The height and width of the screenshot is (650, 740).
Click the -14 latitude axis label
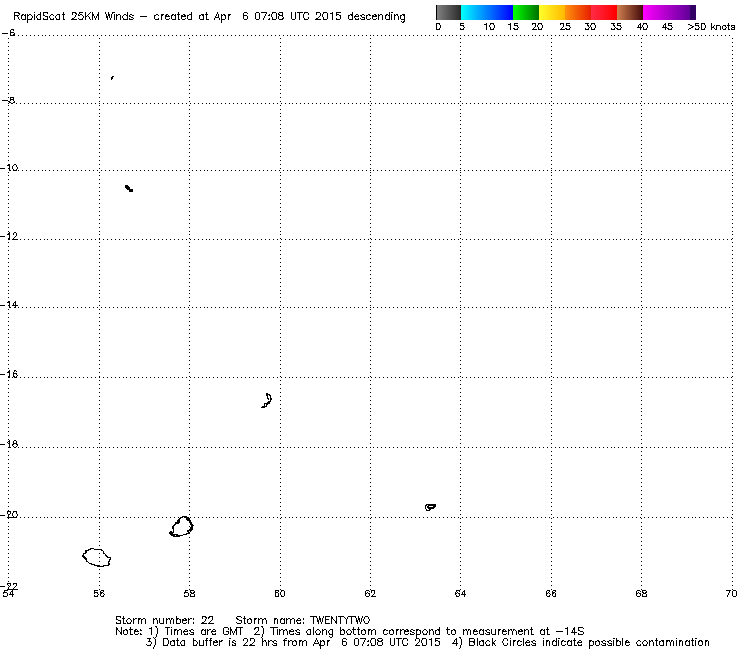click(x=9, y=304)
